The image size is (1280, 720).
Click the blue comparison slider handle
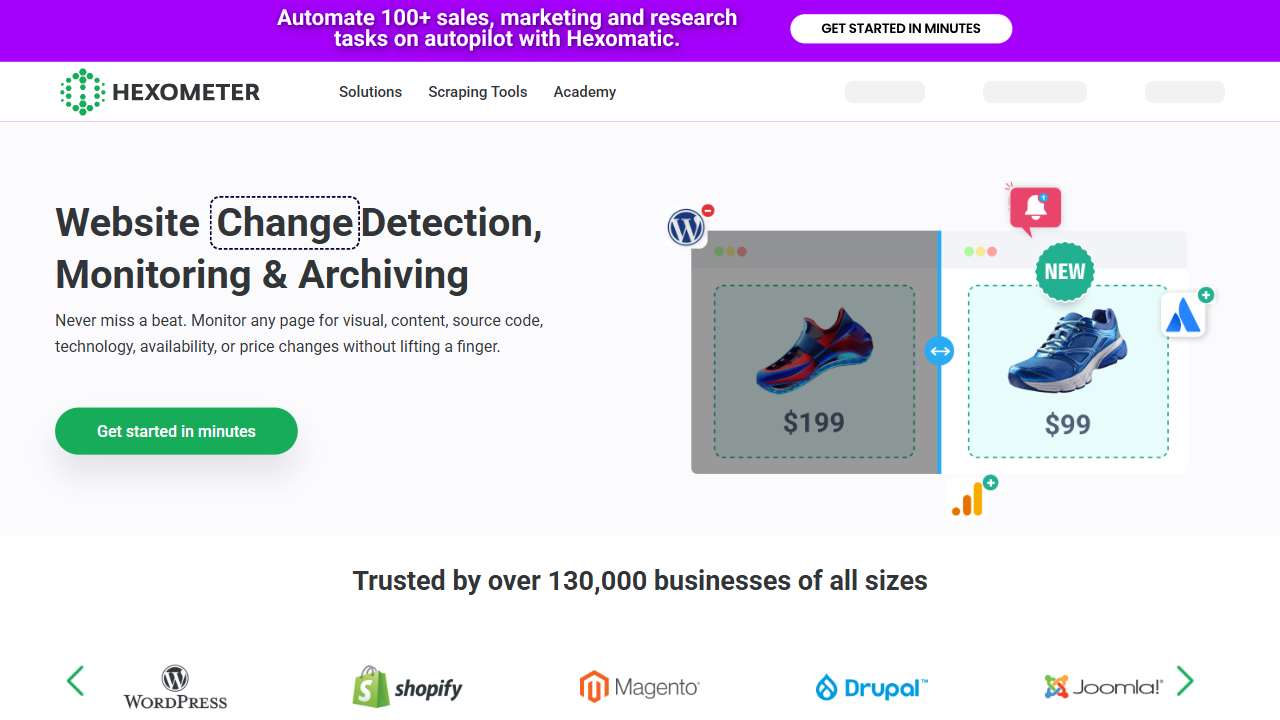[x=939, y=351]
